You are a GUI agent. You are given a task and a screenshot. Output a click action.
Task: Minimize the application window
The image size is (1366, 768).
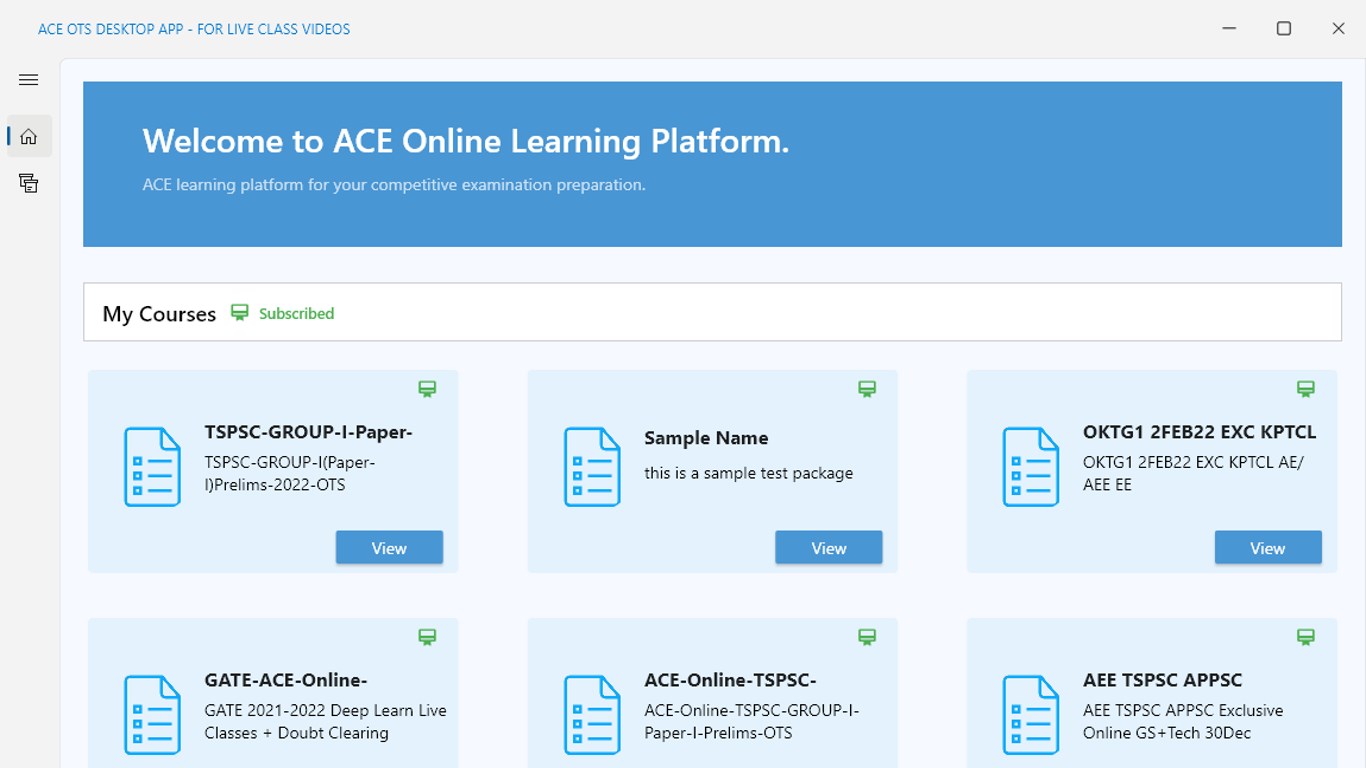coord(1230,29)
